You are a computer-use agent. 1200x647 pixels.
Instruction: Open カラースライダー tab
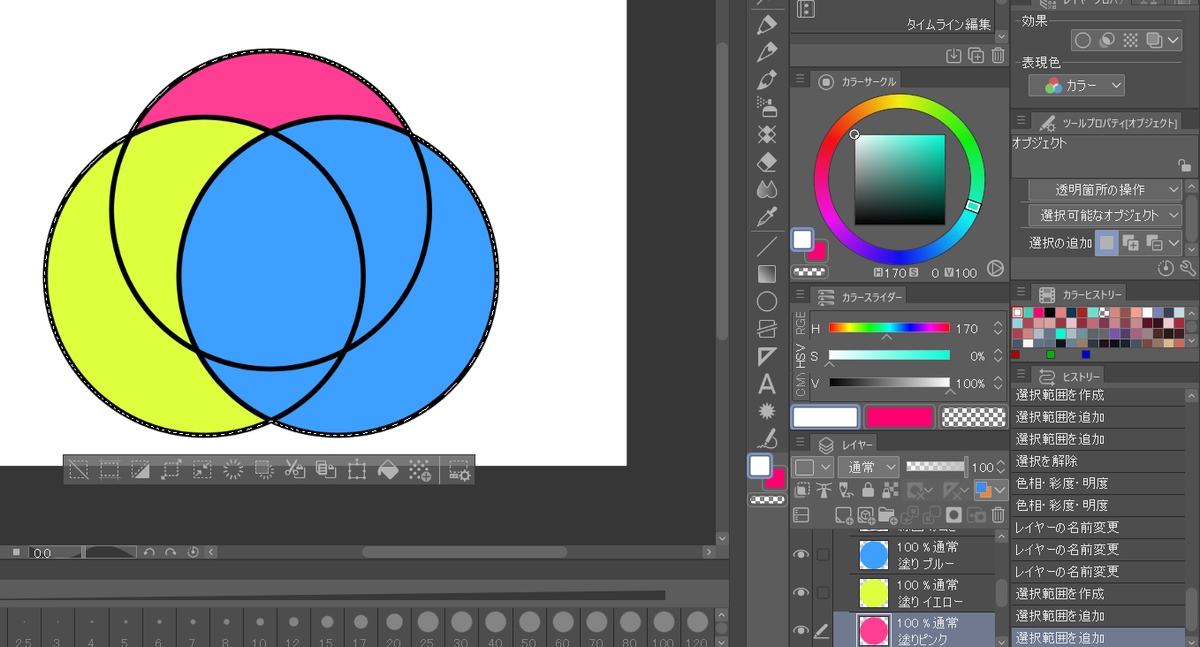click(x=861, y=297)
